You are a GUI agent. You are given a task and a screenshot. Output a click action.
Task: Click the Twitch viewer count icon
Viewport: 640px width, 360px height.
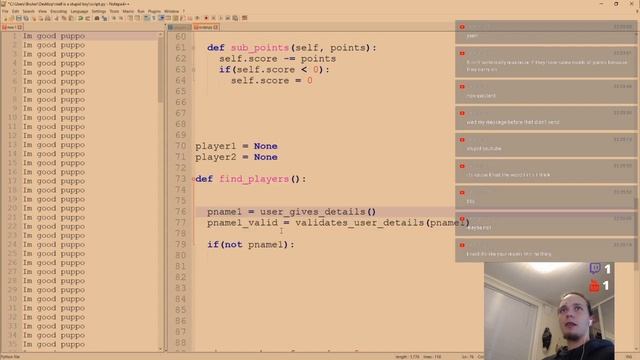[x=595, y=268]
